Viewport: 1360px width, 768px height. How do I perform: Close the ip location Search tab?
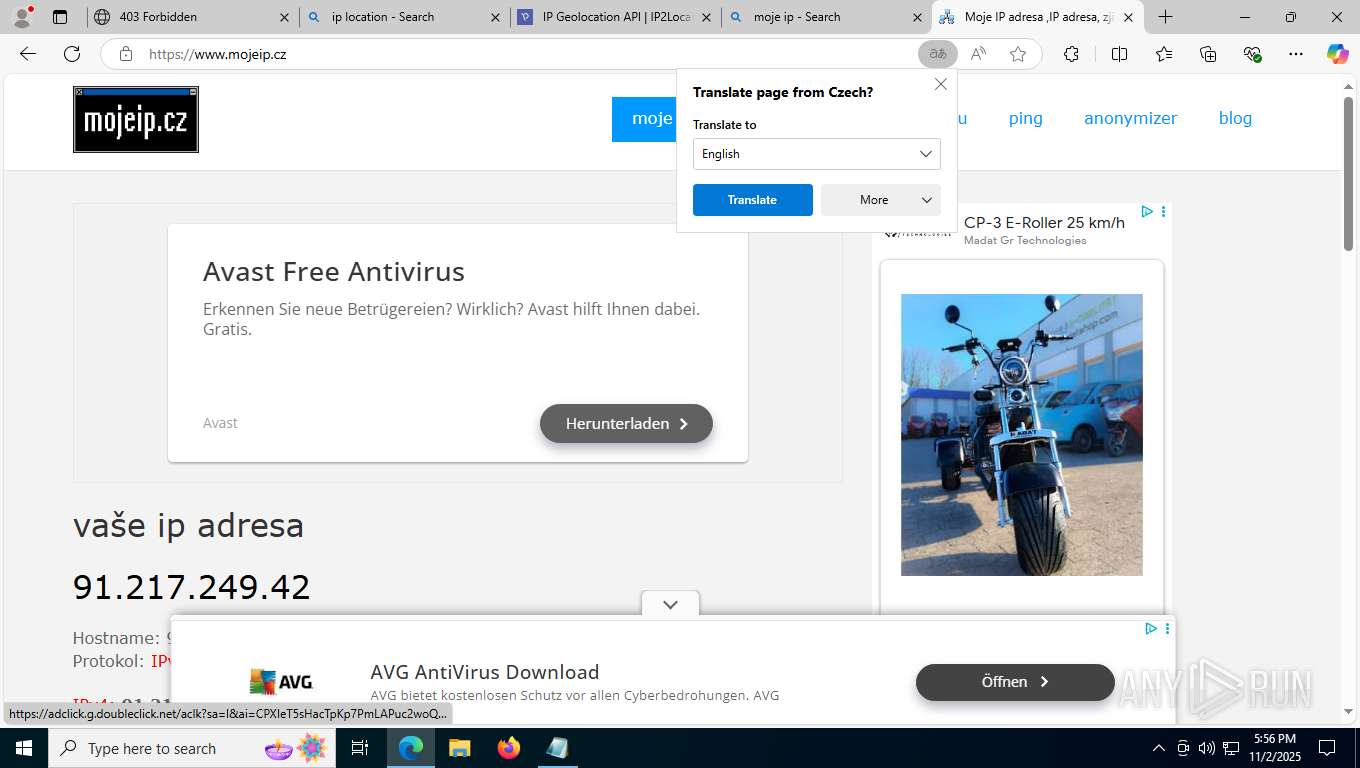[495, 17]
